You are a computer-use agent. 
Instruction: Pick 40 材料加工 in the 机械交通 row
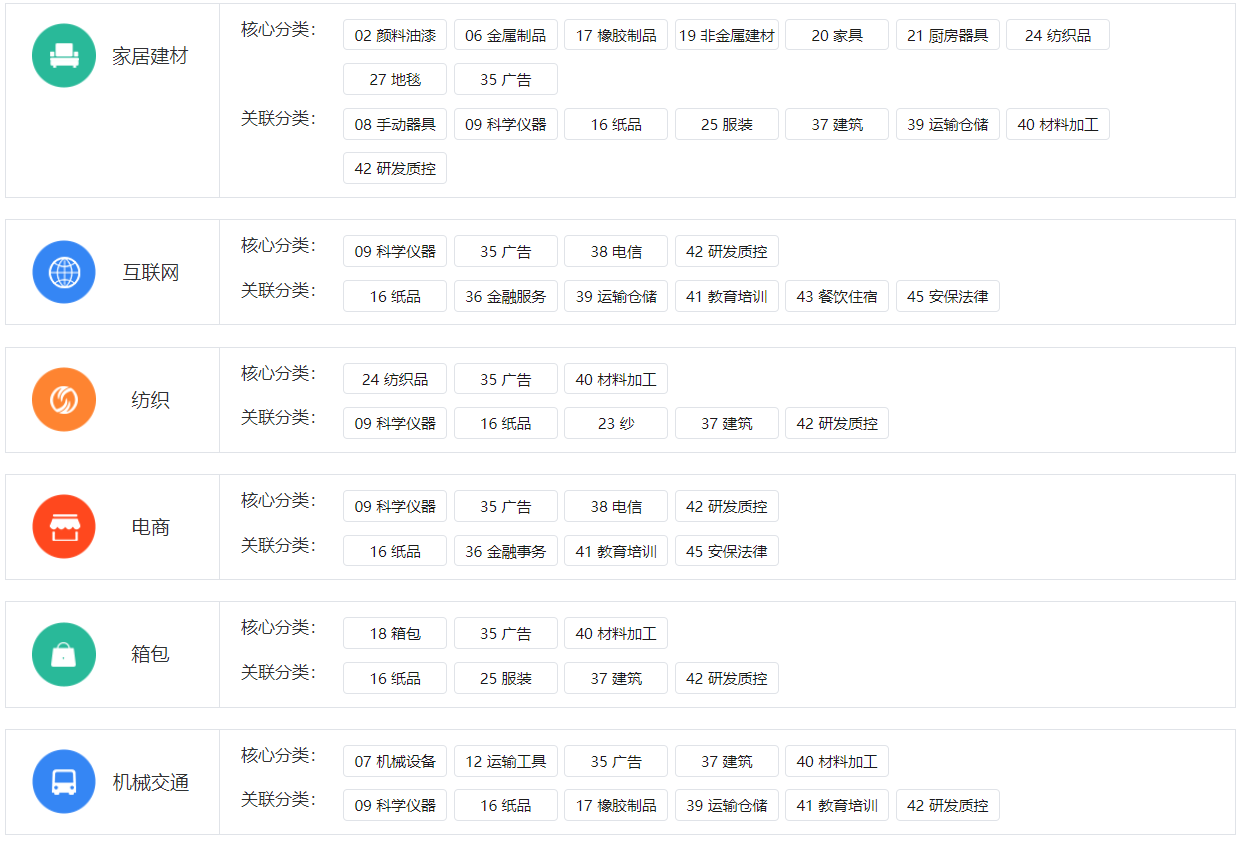[837, 761]
